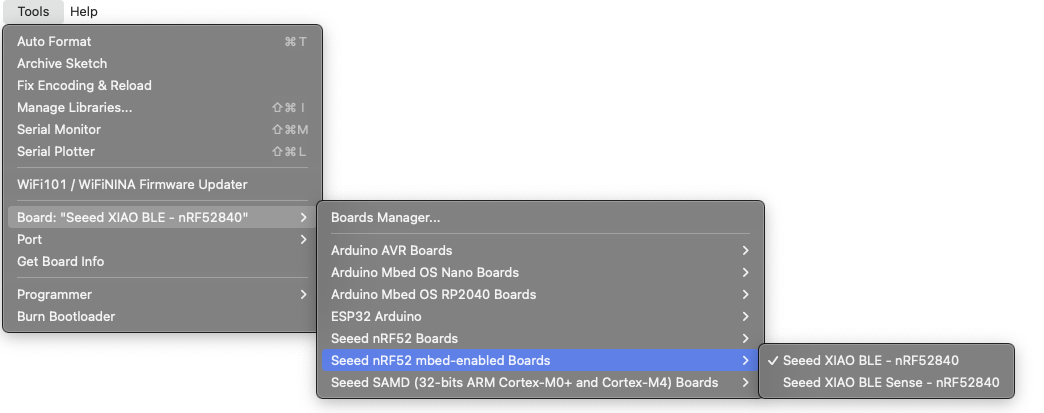This screenshot has width=1044, height=413.
Task: Open WiFi101 / WiFiNINA Firmware Updater
Action: 162,185
